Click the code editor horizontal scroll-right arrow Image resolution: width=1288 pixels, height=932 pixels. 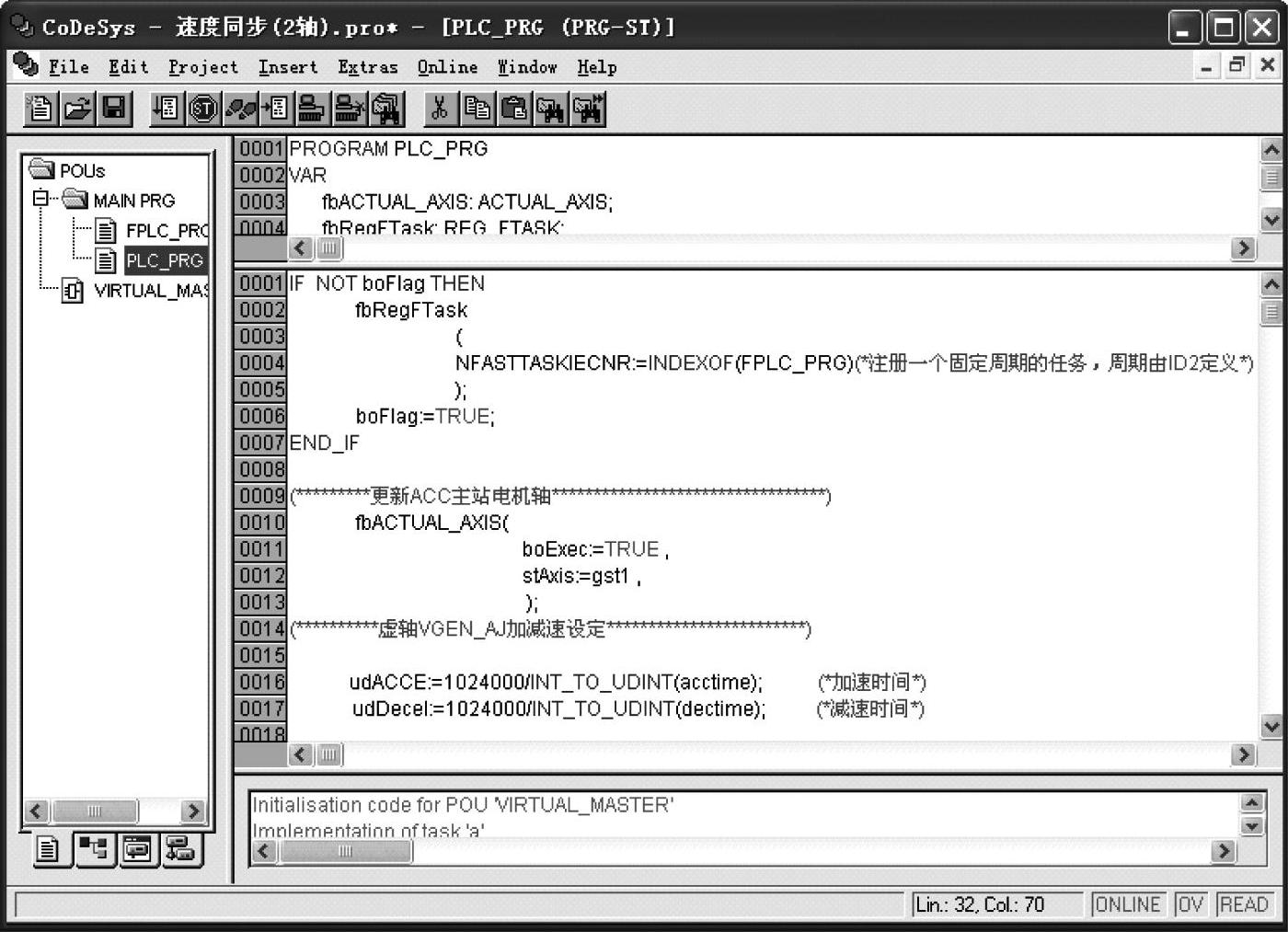[x=1243, y=754]
